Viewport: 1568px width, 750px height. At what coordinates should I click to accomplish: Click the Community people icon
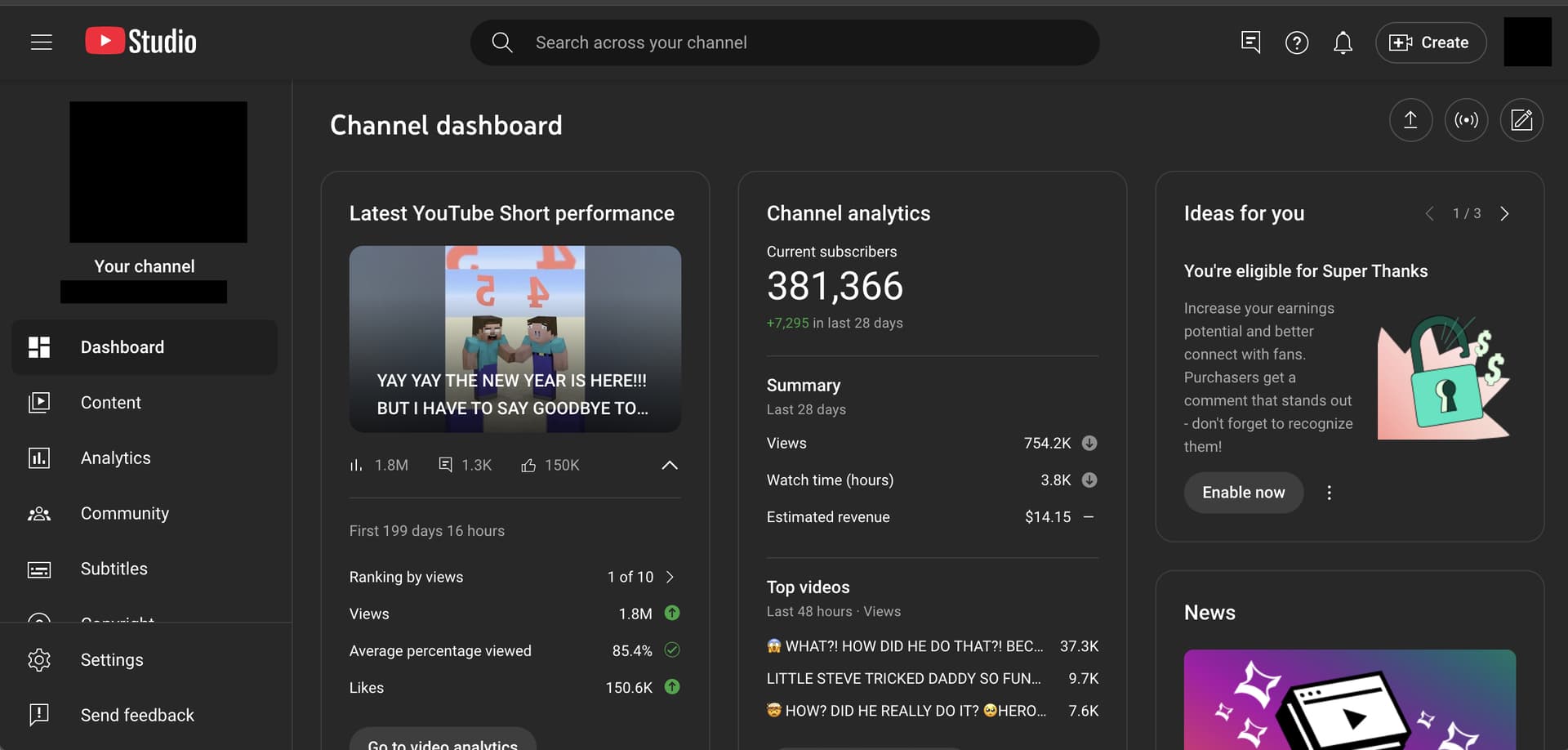pos(39,514)
